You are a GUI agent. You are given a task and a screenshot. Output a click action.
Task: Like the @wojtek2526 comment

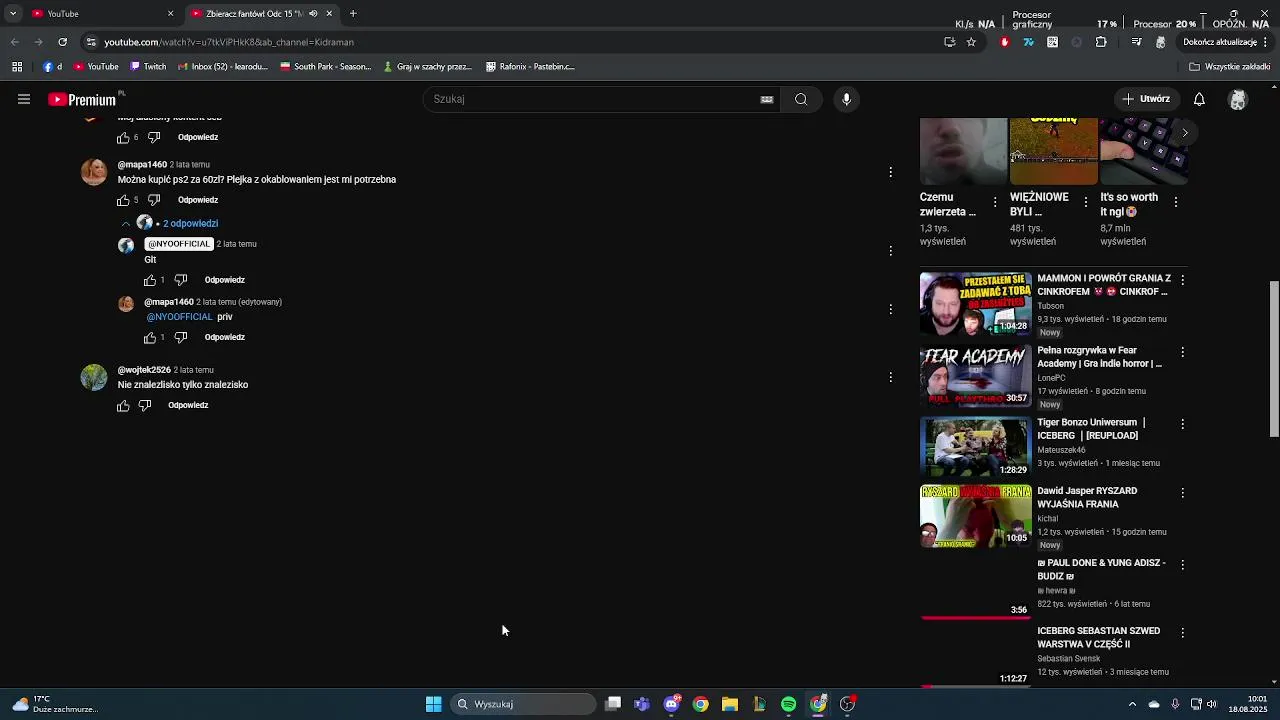[x=123, y=405]
